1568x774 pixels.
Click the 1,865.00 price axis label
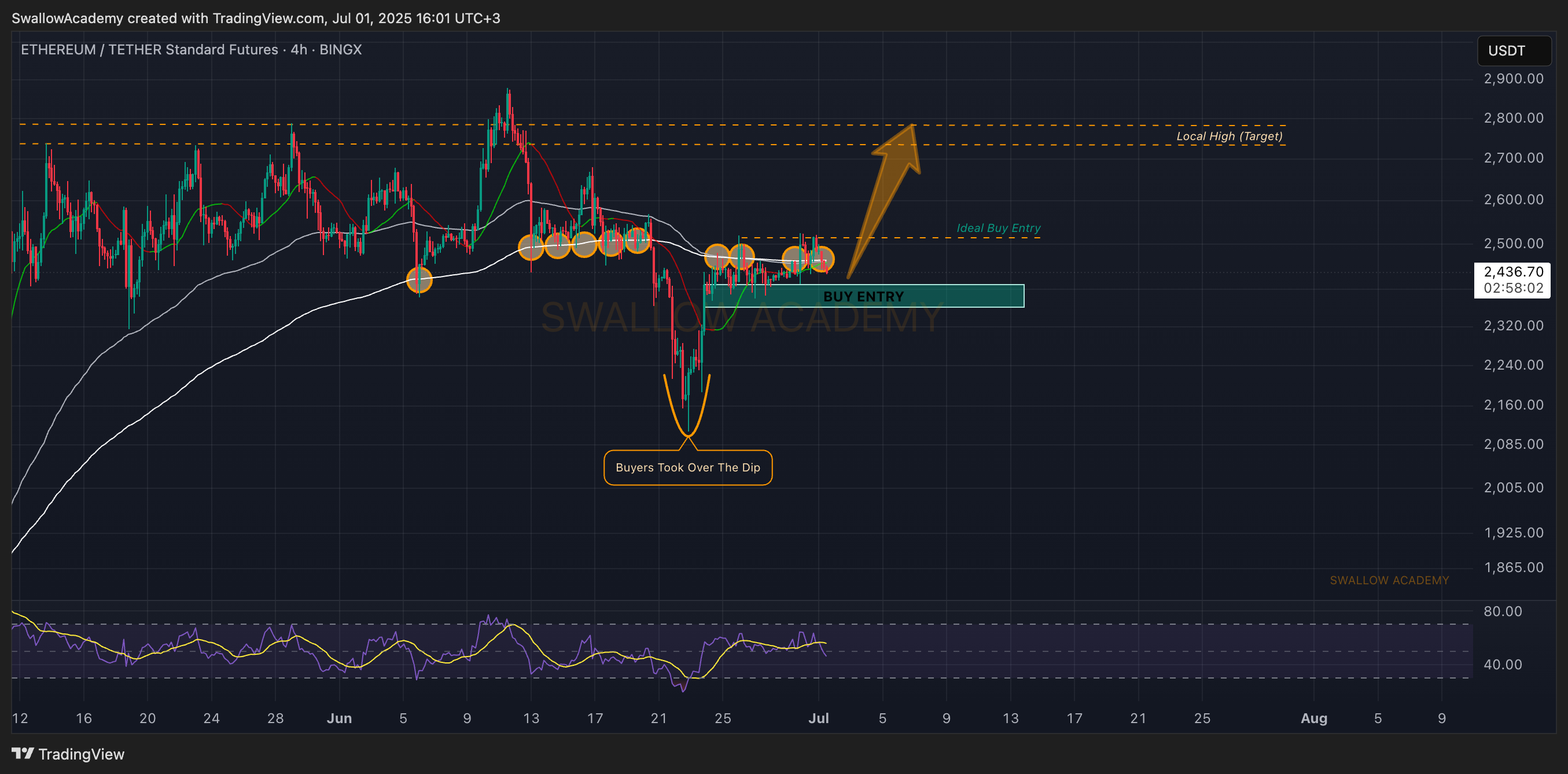1513,567
